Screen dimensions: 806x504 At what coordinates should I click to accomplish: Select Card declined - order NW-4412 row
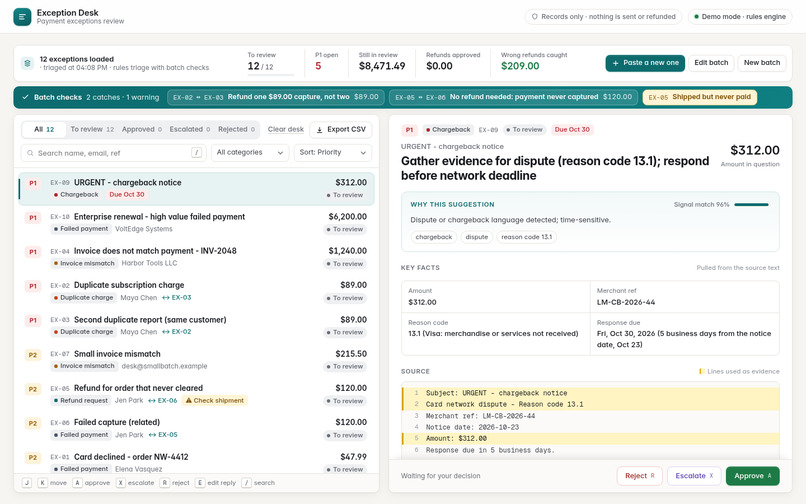point(196,462)
